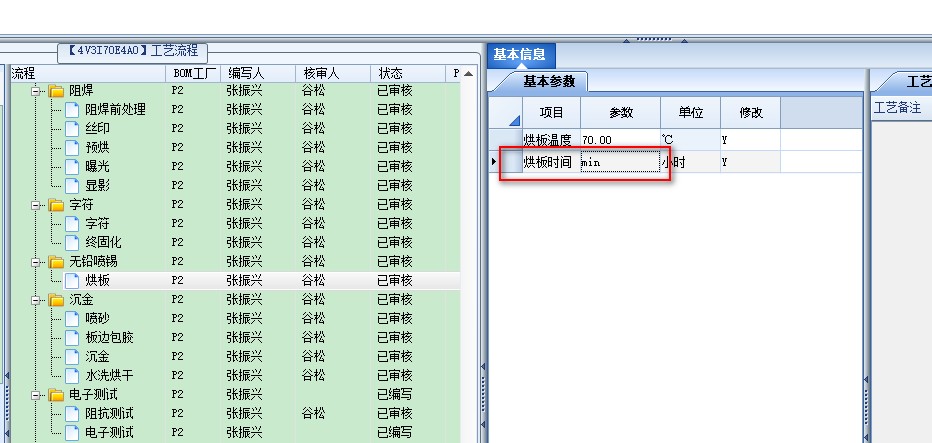This screenshot has width=932, height=443.
Task: Click the 显影 document icon
Action: (72, 186)
